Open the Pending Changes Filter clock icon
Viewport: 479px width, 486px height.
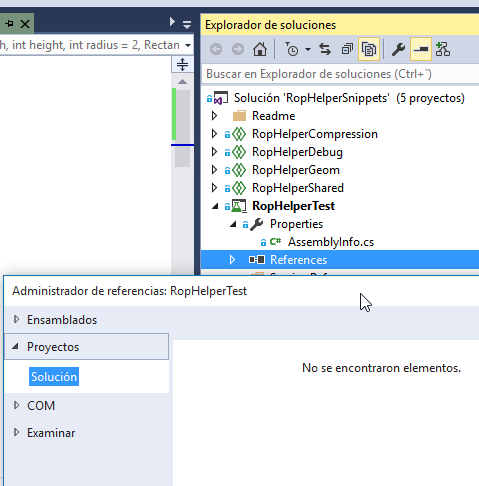(x=292, y=49)
